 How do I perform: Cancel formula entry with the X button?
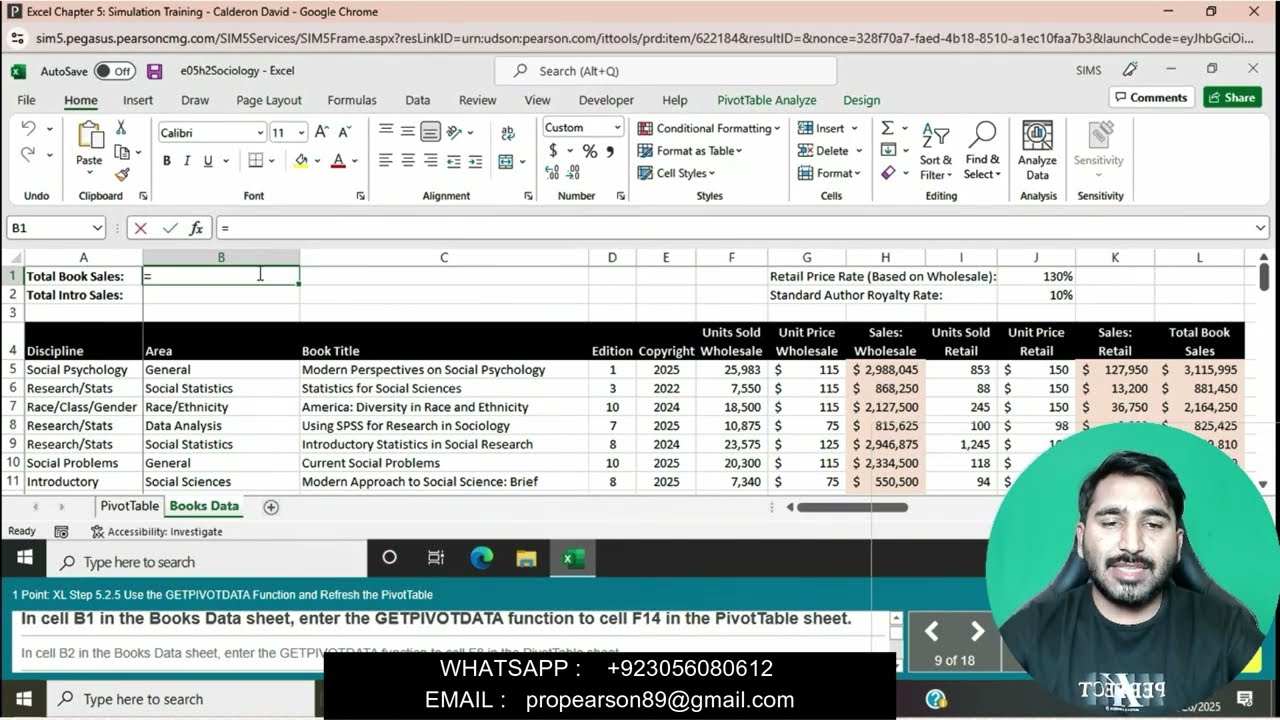141,228
